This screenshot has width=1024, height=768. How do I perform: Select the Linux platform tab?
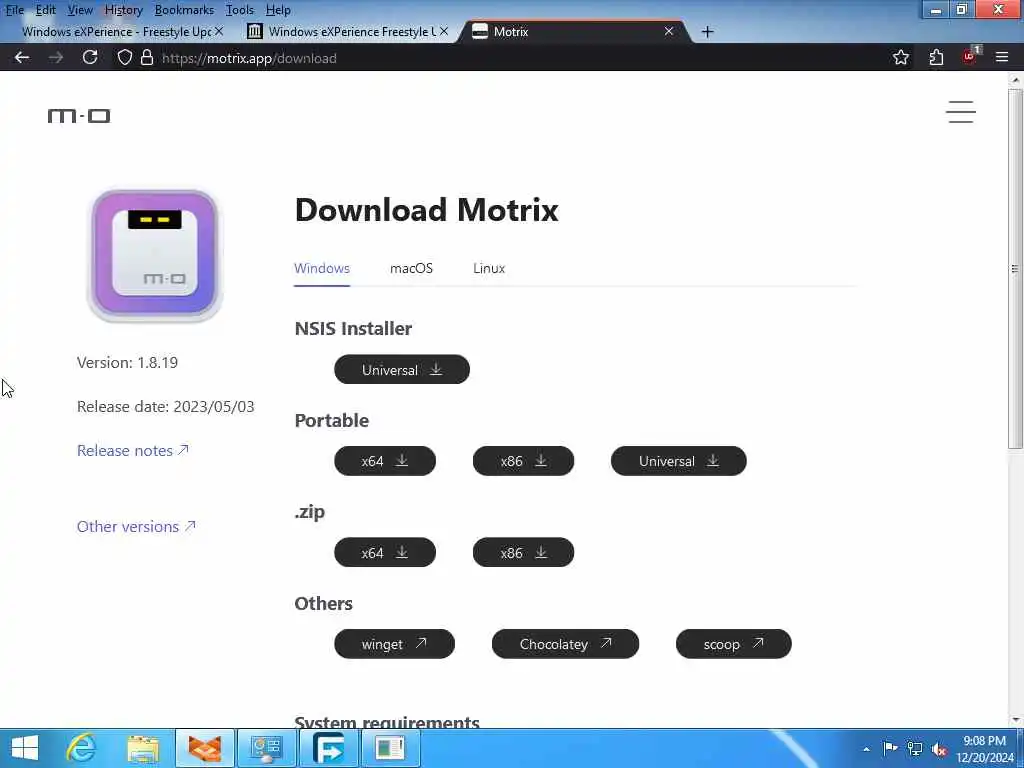pyautogui.click(x=488, y=268)
